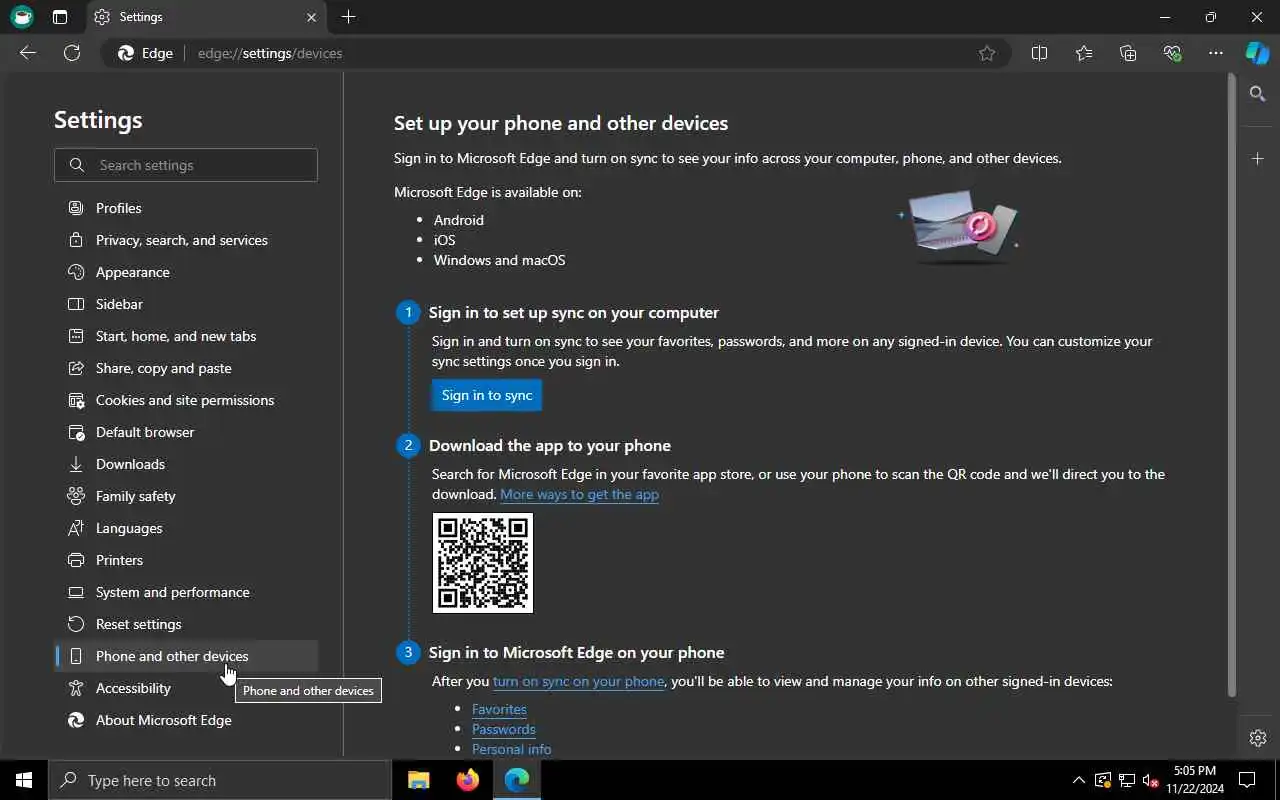Open turn on sync on your phone link
The height and width of the screenshot is (800, 1280).
(x=578, y=681)
